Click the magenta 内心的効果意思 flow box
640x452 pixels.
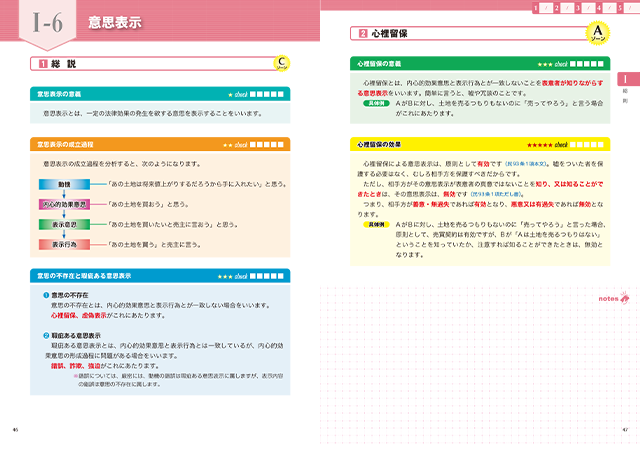click(64, 204)
